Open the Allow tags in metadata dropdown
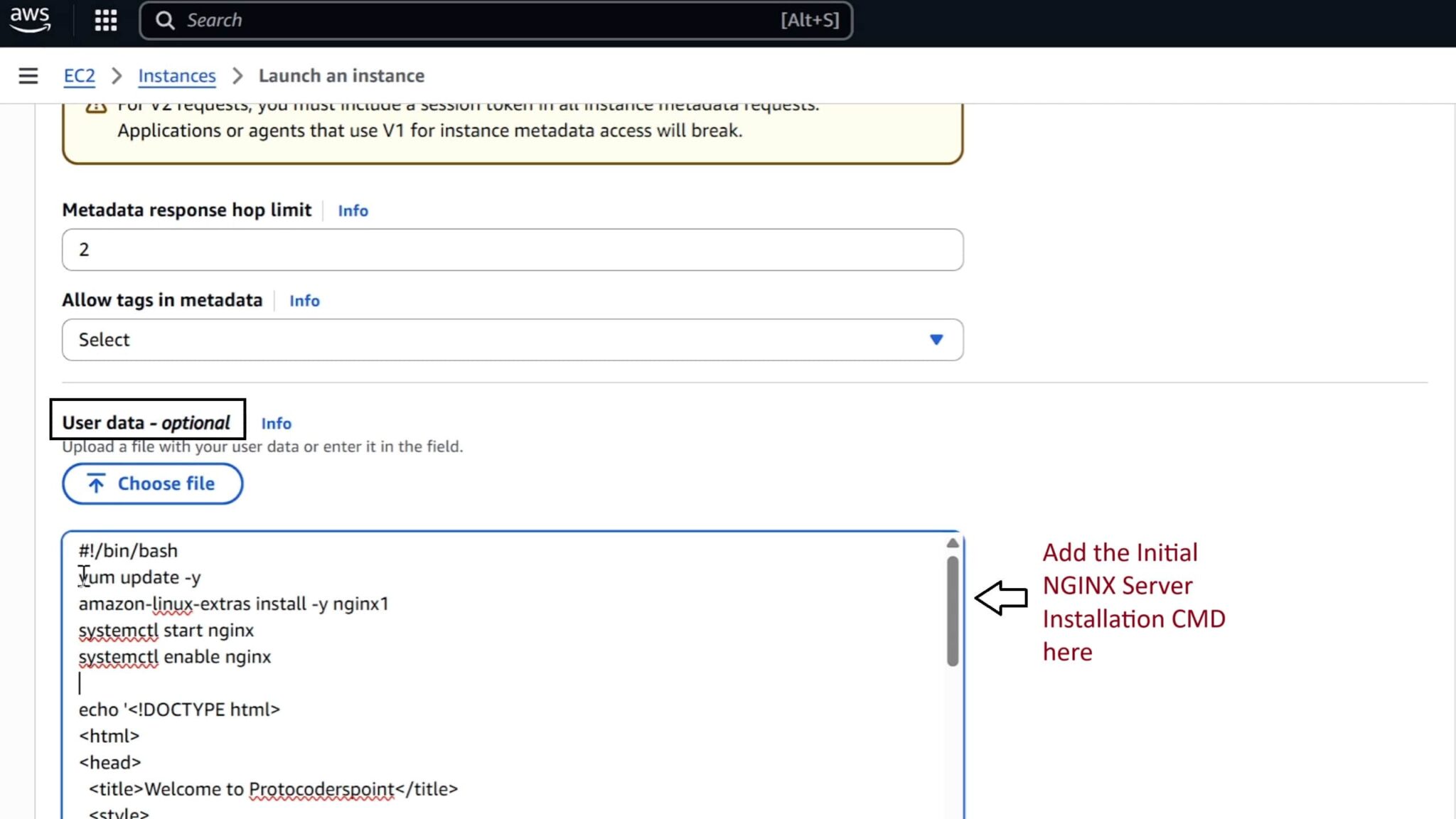This screenshot has width=1456, height=819. (512, 339)
